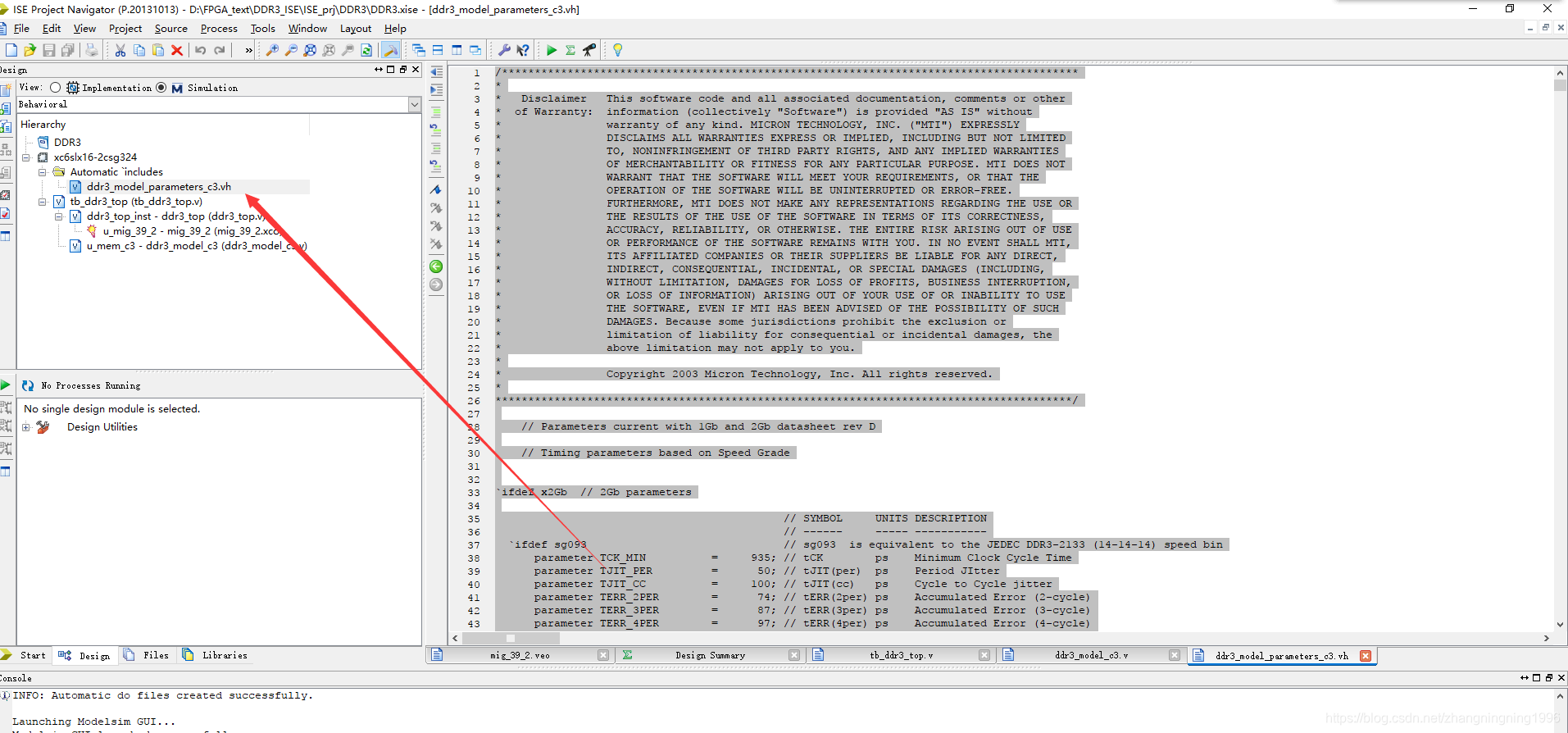1568x733 pixels.
Task: Select the Simulation view radio button
Action: [x=161, y=88]
